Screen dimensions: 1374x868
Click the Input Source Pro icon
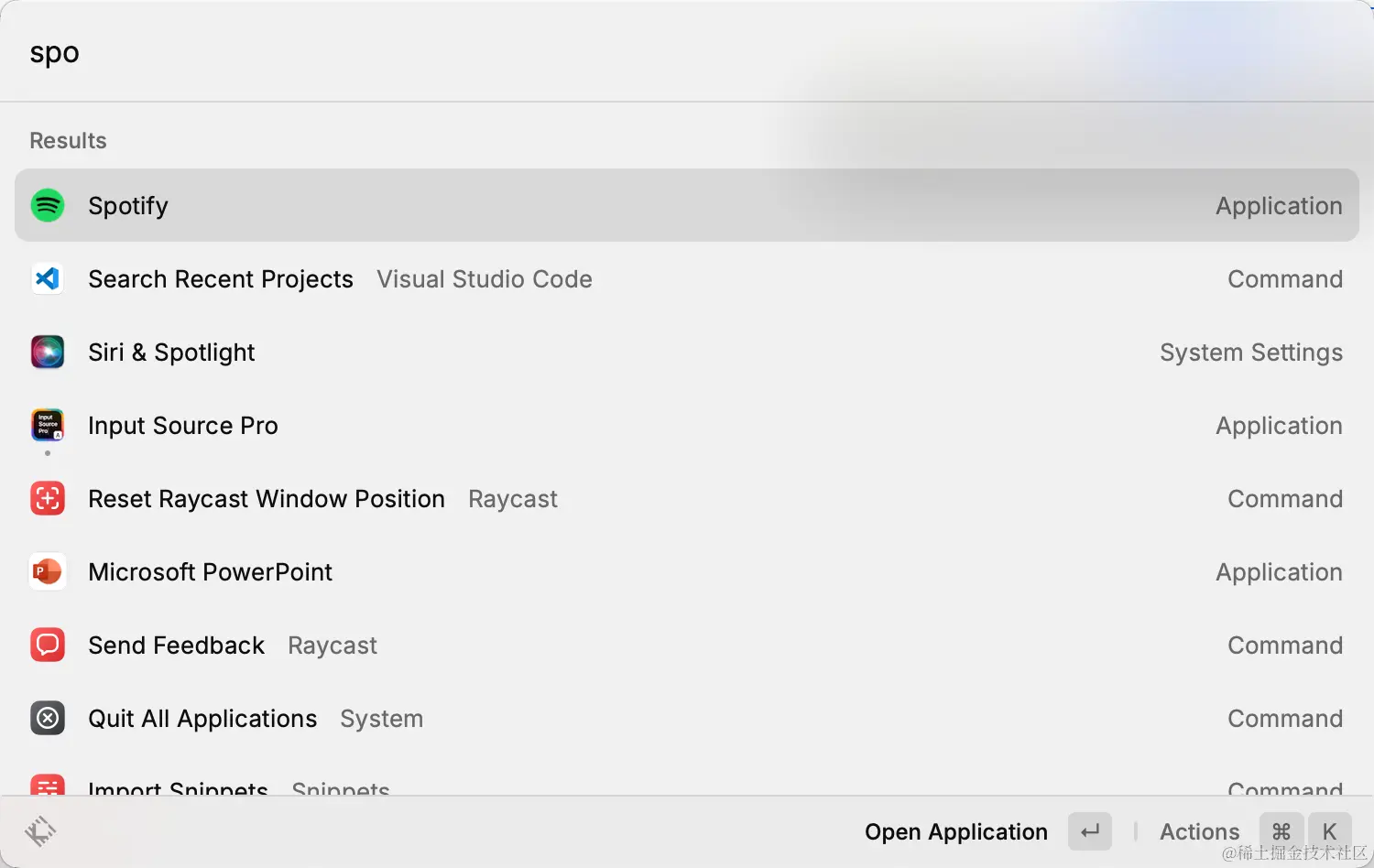(x=48, y=425)
